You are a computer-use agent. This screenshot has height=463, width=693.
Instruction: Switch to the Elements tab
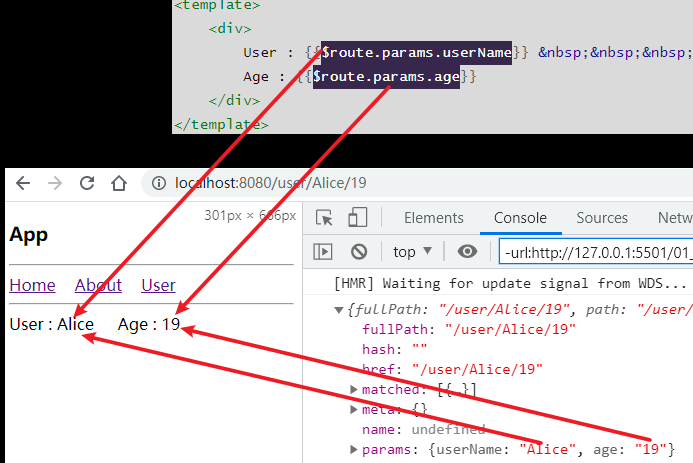(x=434, y=218)
